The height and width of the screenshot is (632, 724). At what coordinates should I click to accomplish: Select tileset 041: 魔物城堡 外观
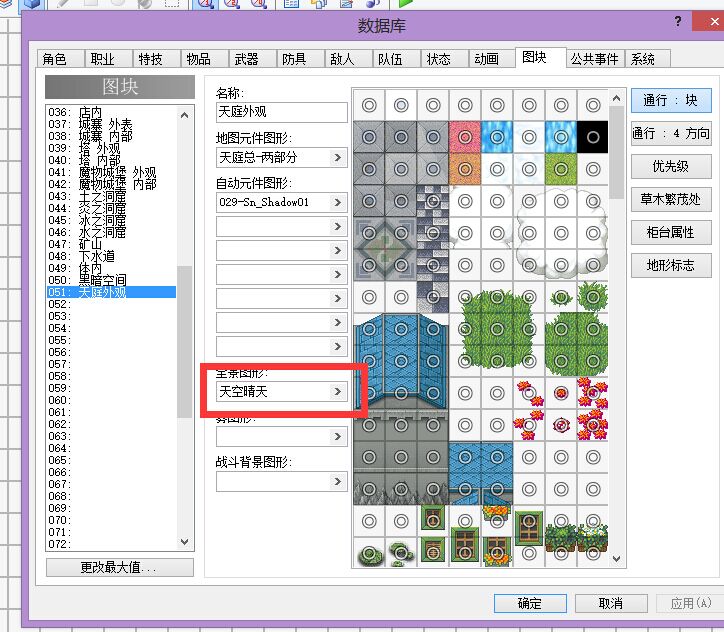(x=111, y=172)
